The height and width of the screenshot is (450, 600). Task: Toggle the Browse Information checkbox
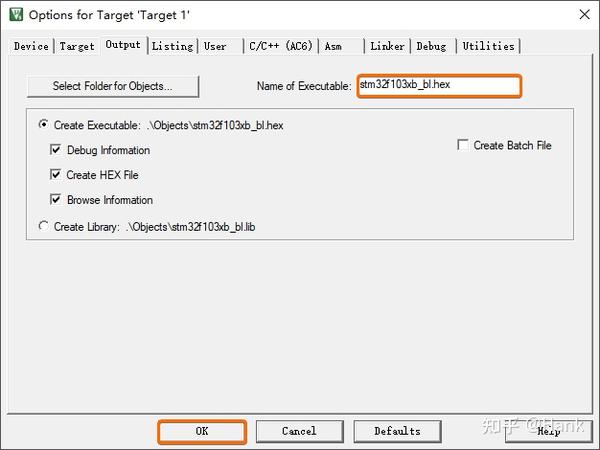pos(55,199)
